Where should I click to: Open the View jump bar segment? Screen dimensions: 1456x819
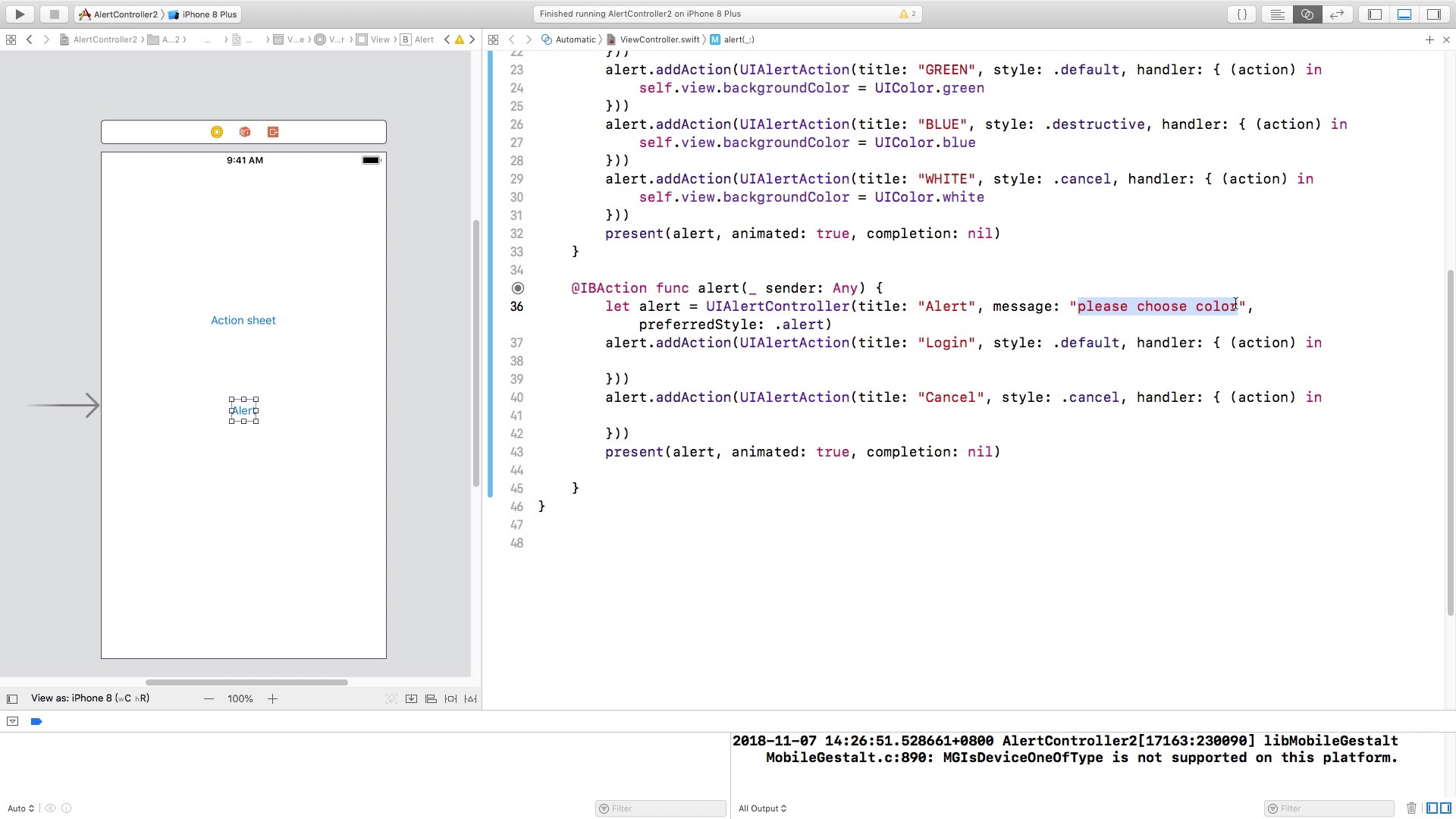click(x=374, y=39)
